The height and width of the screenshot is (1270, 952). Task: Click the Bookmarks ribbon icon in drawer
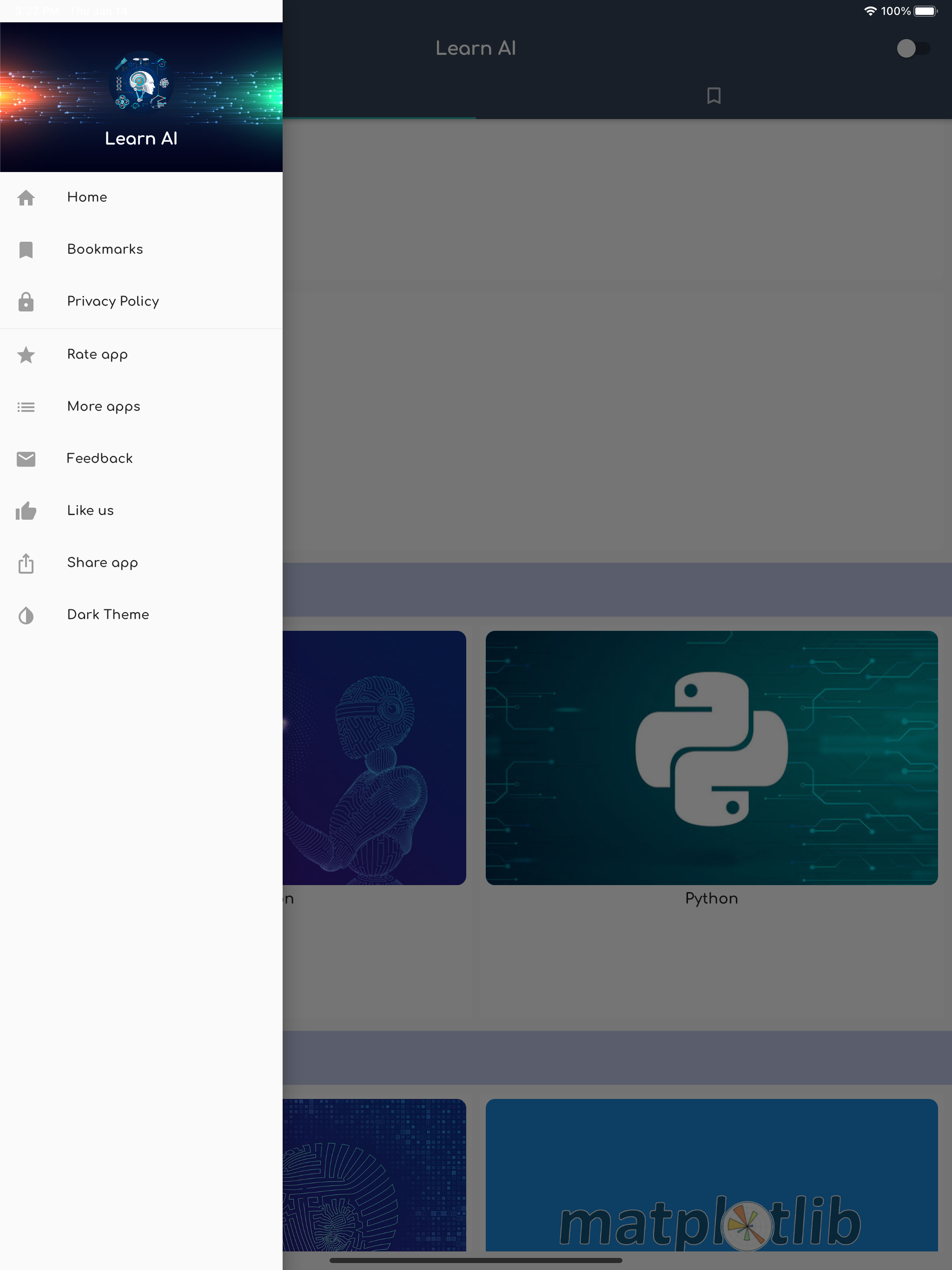26,250
